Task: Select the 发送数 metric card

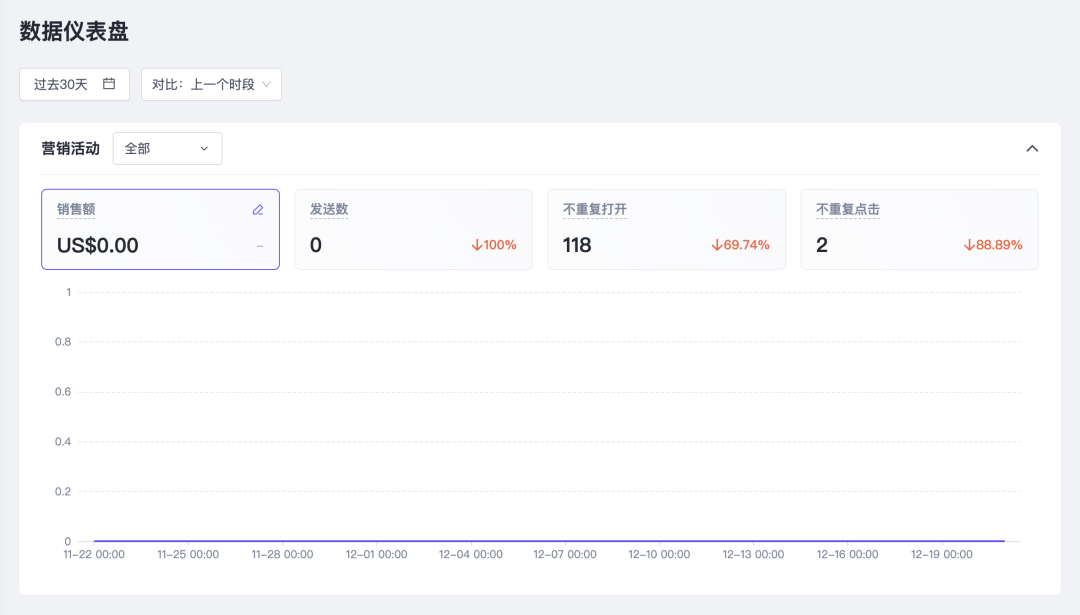Action: pos(413,229)
